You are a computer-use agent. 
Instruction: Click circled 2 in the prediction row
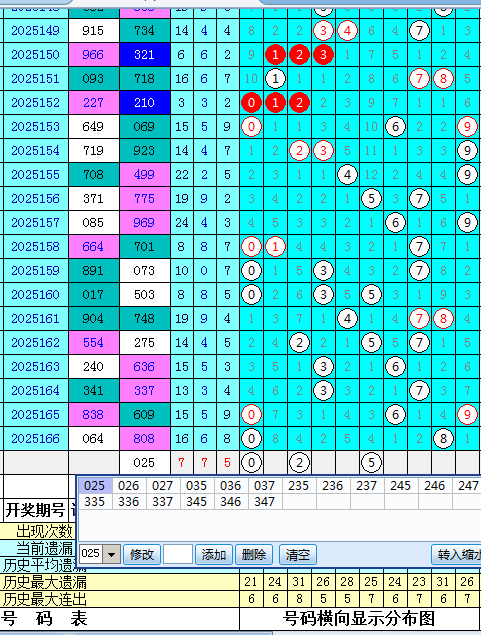(299, 462)
